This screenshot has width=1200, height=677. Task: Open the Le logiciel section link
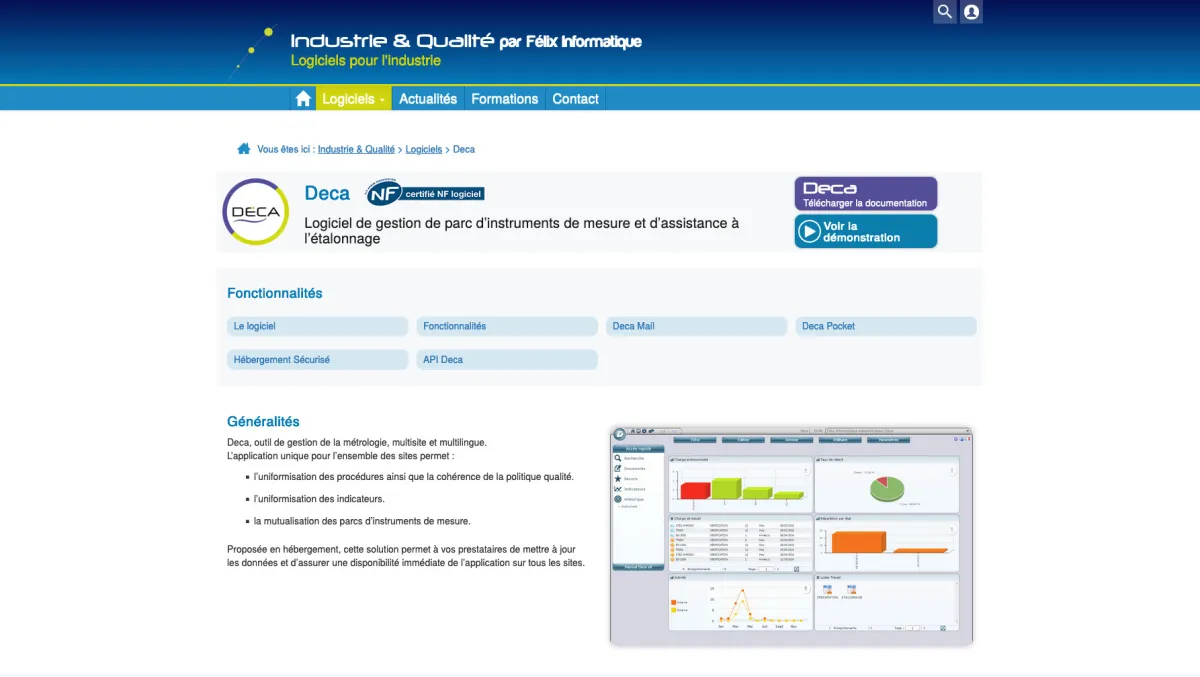click(x=317, y=326)
